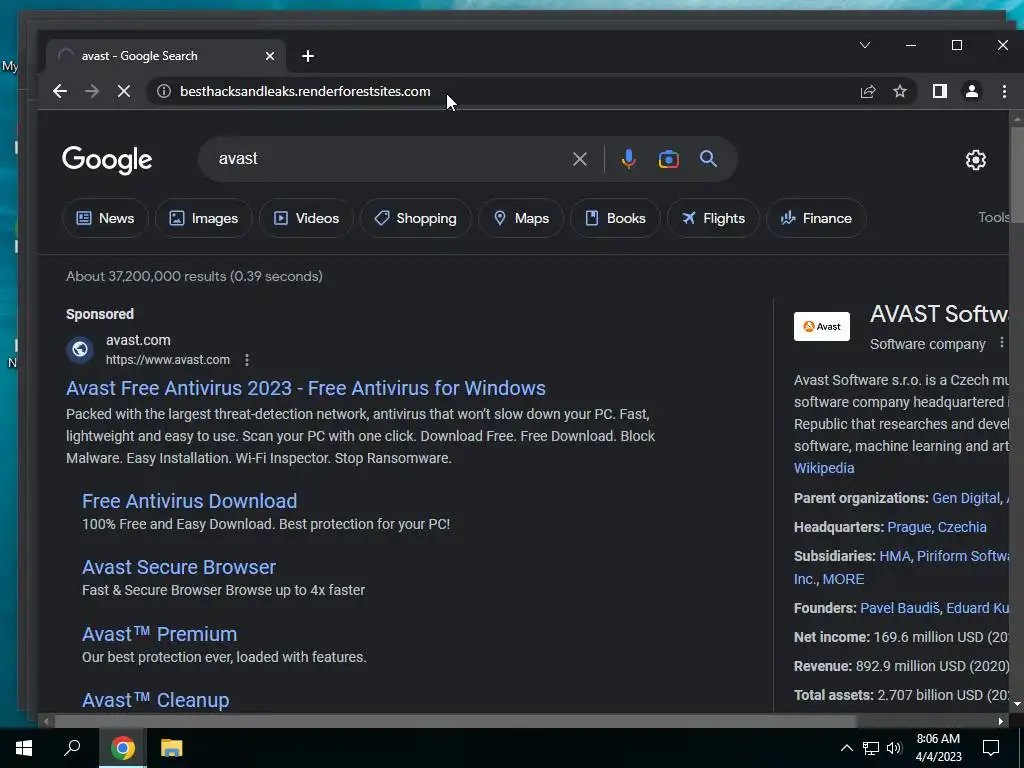Open the tab search chevron
The image size is (1024, 768).
click(865, 45)
